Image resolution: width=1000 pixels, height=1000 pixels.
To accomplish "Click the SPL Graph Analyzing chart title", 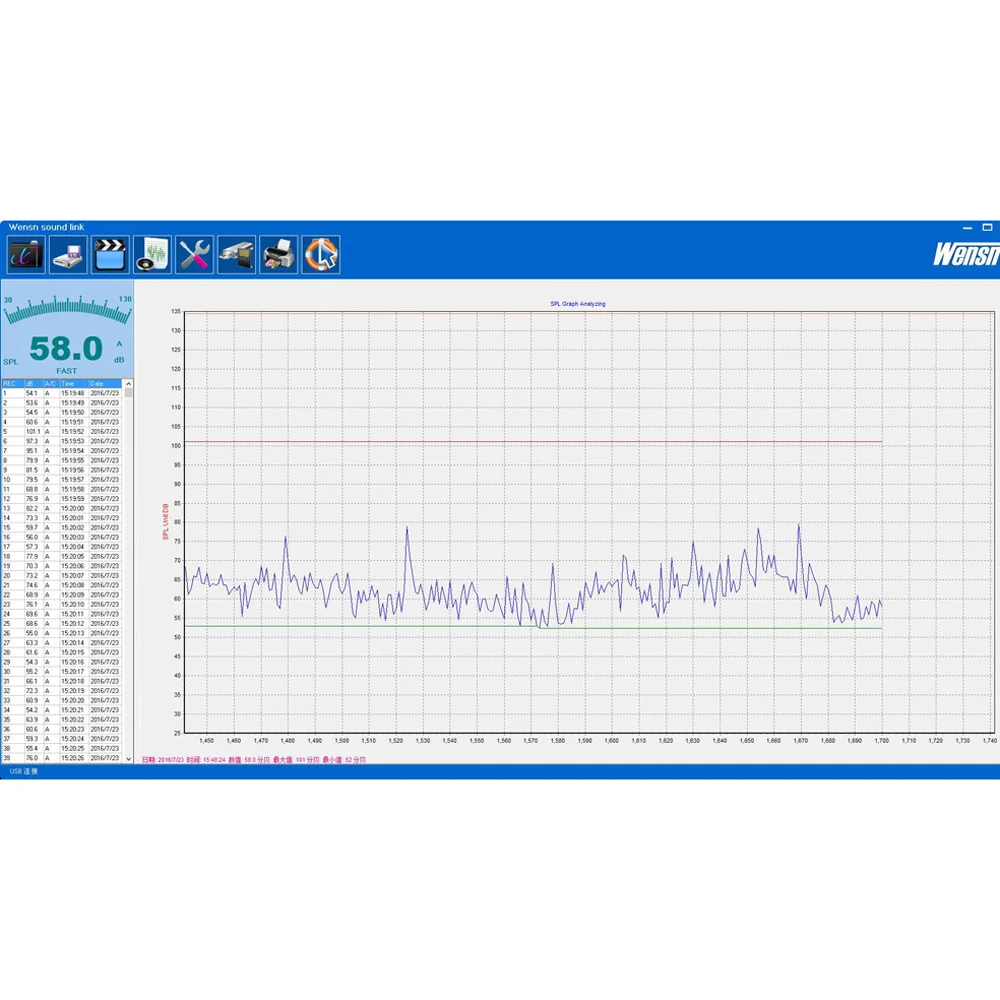I will (x=578, y=304).
